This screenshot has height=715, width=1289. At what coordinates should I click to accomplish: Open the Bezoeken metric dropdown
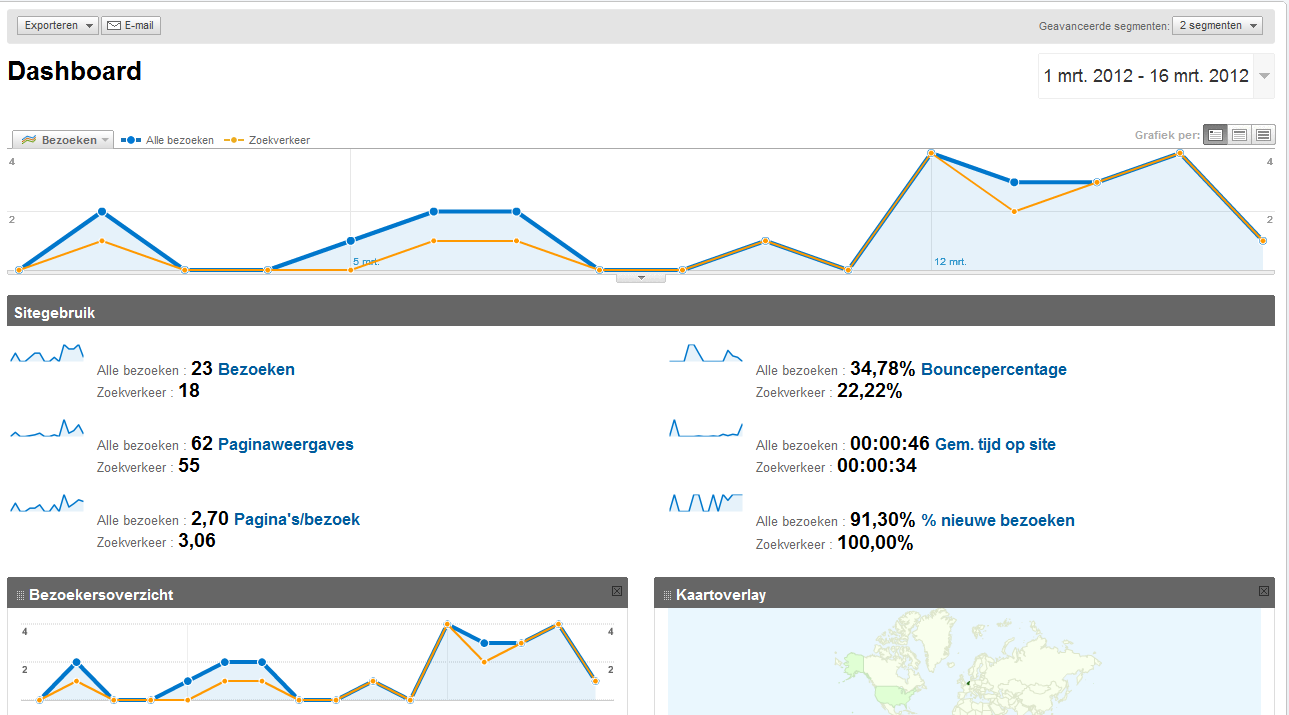click(x=63, y=140)
